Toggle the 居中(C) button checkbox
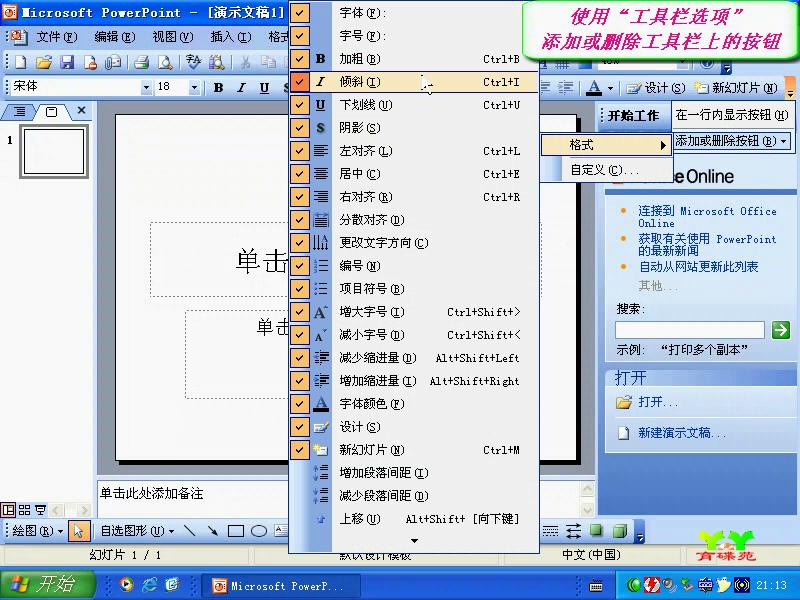 [299, 173]
